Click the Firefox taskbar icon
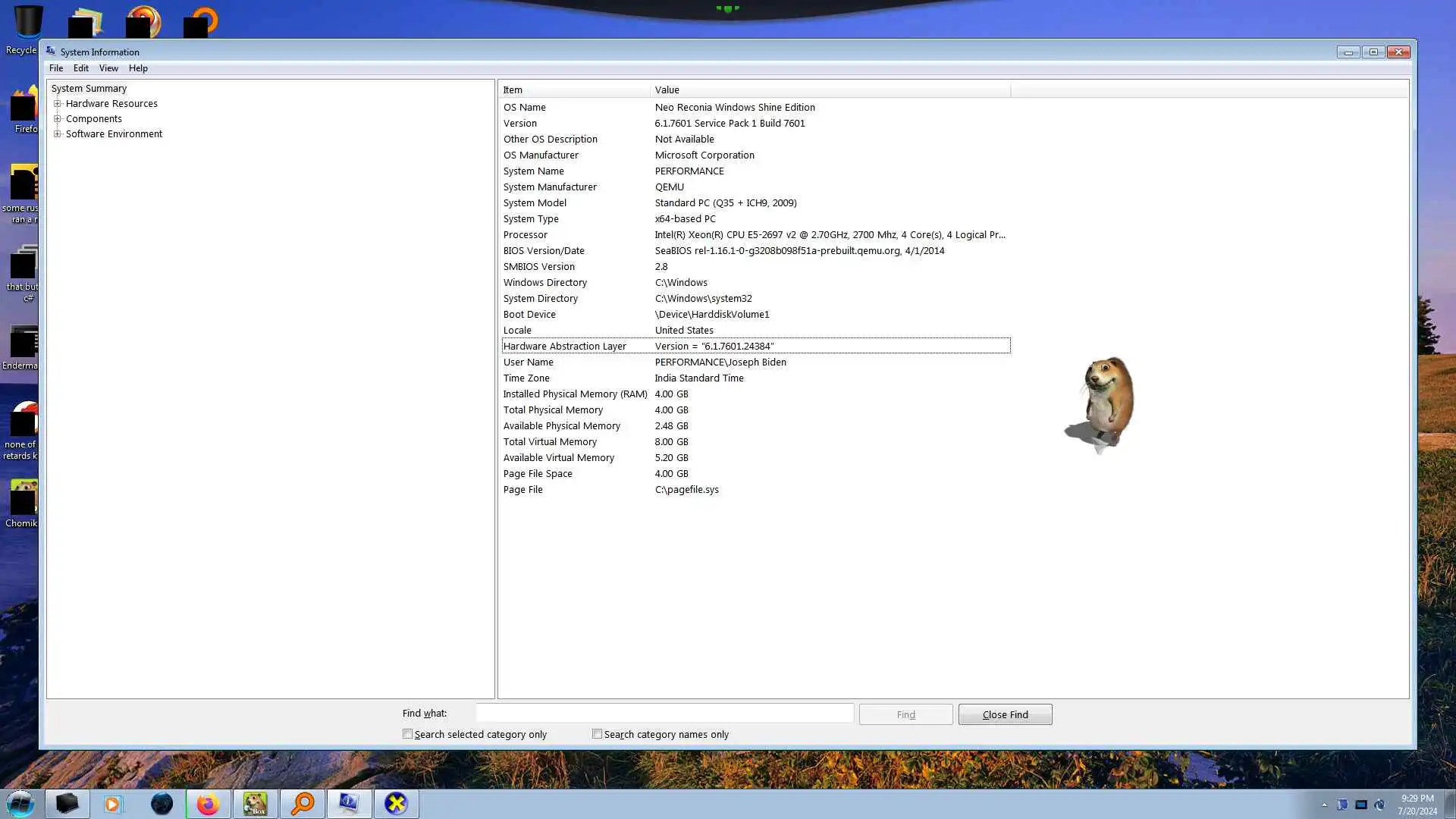 (208, 804)
